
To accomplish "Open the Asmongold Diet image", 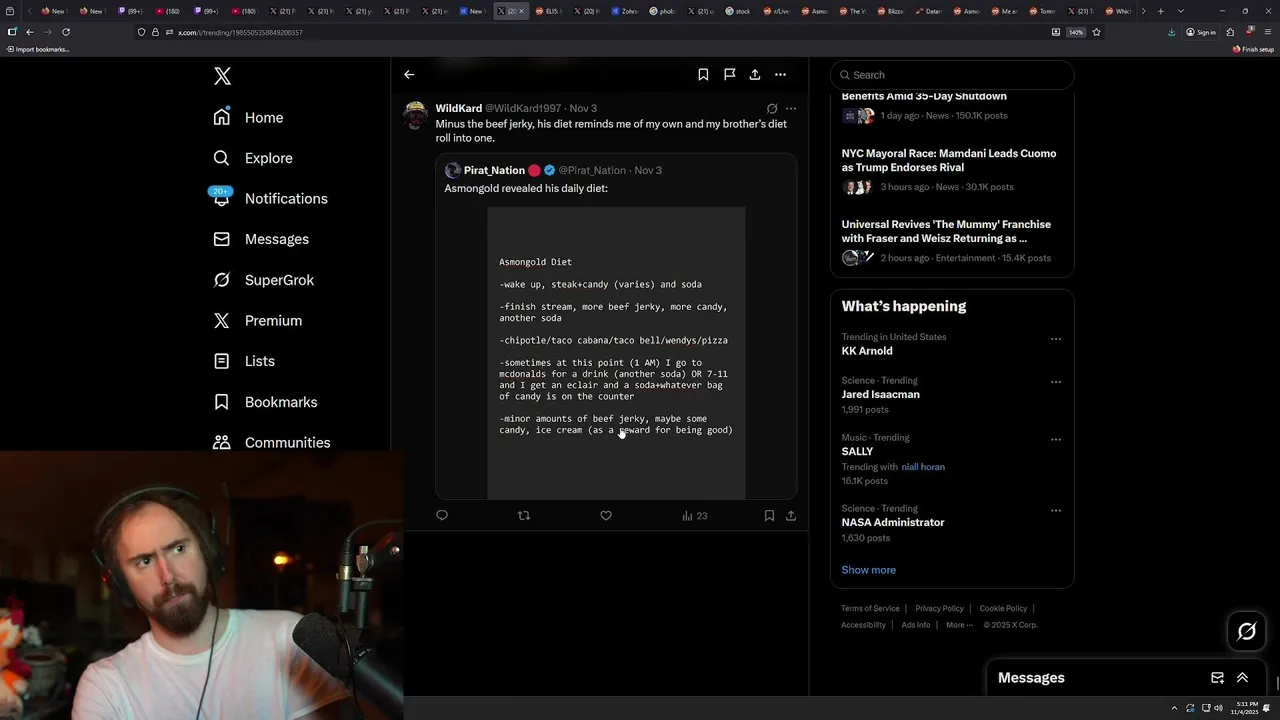I will click(616, 353).
